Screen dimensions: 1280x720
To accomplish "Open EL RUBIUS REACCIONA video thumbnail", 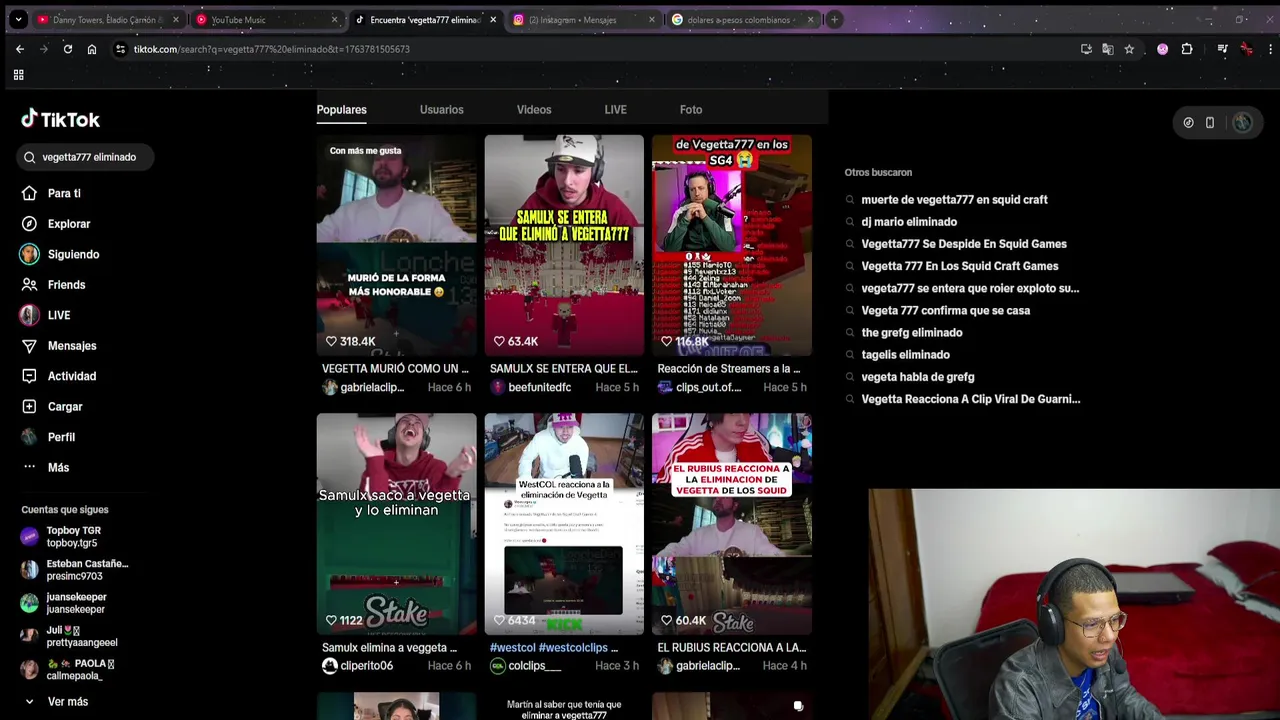I will pos(732,524).
